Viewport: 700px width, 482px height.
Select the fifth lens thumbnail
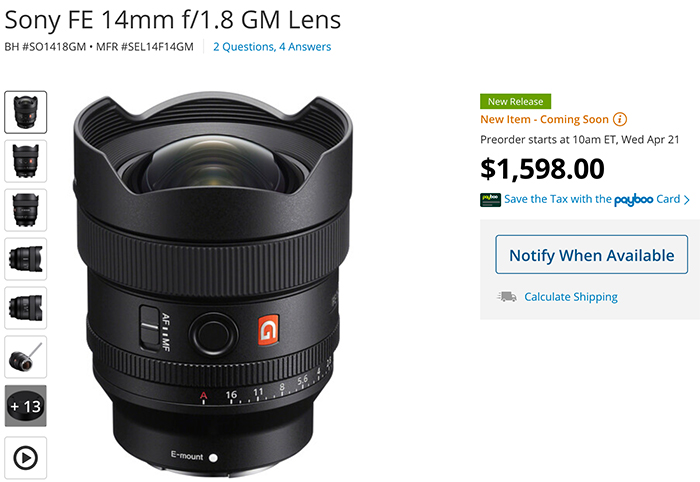pos(25,308)
